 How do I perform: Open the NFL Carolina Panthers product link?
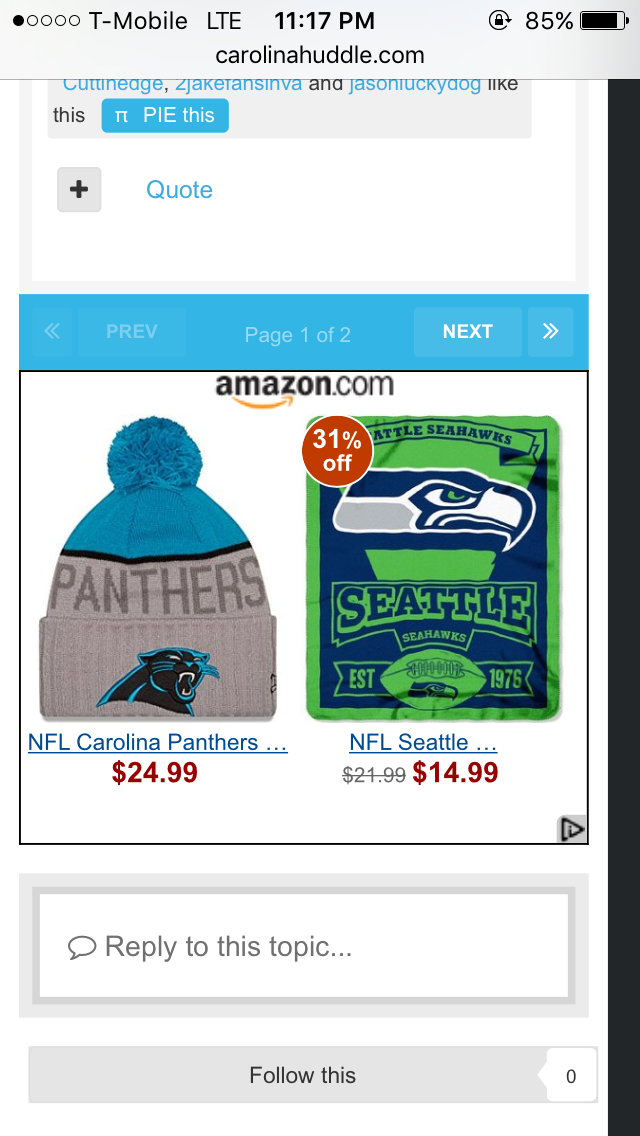[158, 743]
